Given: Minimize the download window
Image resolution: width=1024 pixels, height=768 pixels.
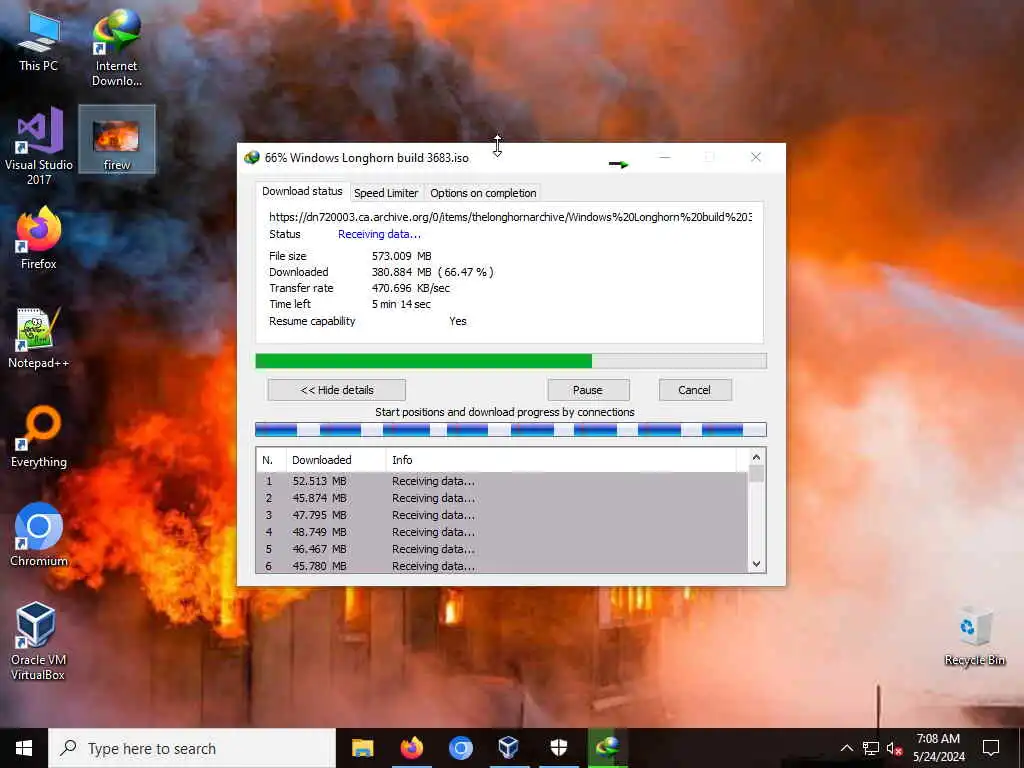Looking at the screenshot, I should tap(665, 157).
